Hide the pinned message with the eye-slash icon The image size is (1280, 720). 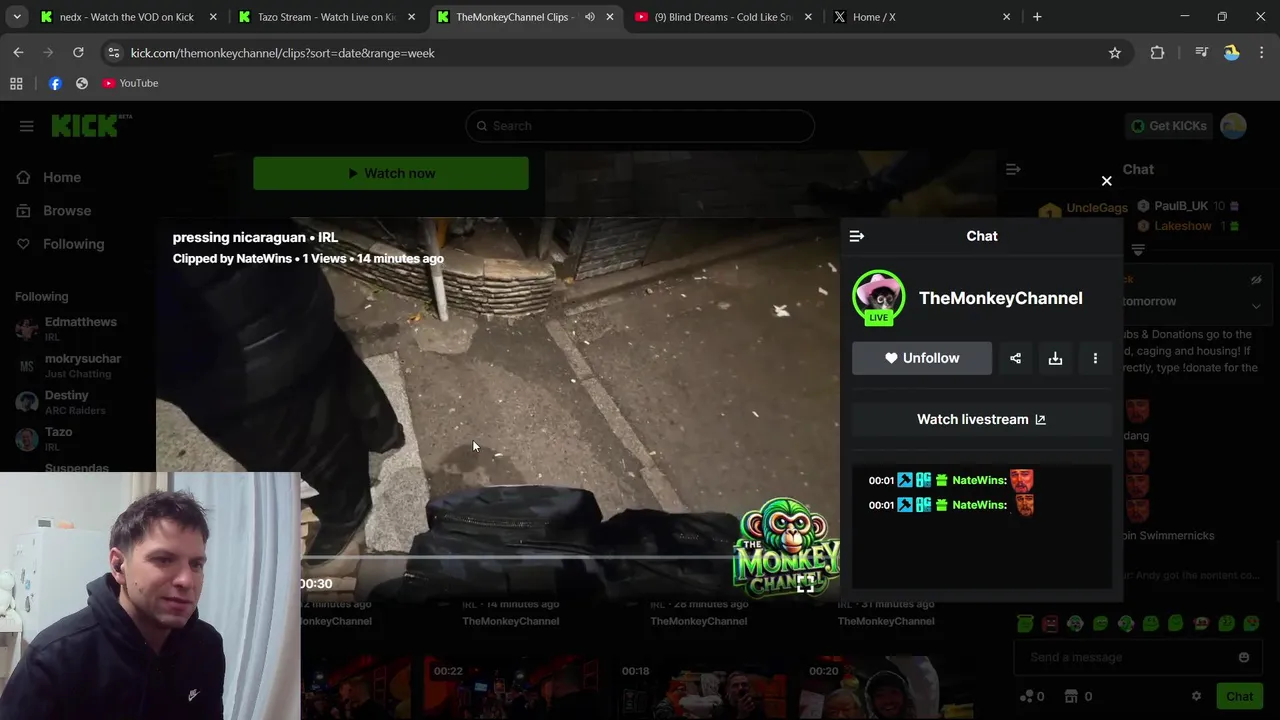tap(1256, 280)
